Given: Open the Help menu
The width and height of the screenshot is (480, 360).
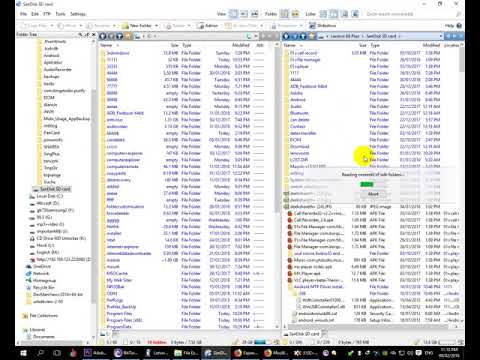Looking at the screenshot, I should pos(454,26).
